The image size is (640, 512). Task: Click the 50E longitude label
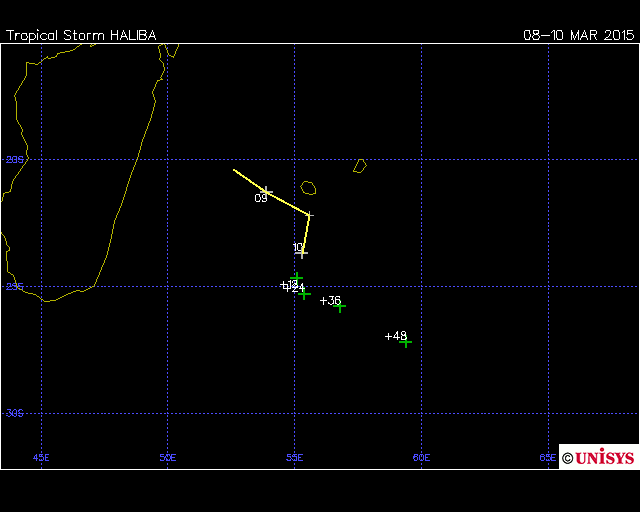pos(168,458)
